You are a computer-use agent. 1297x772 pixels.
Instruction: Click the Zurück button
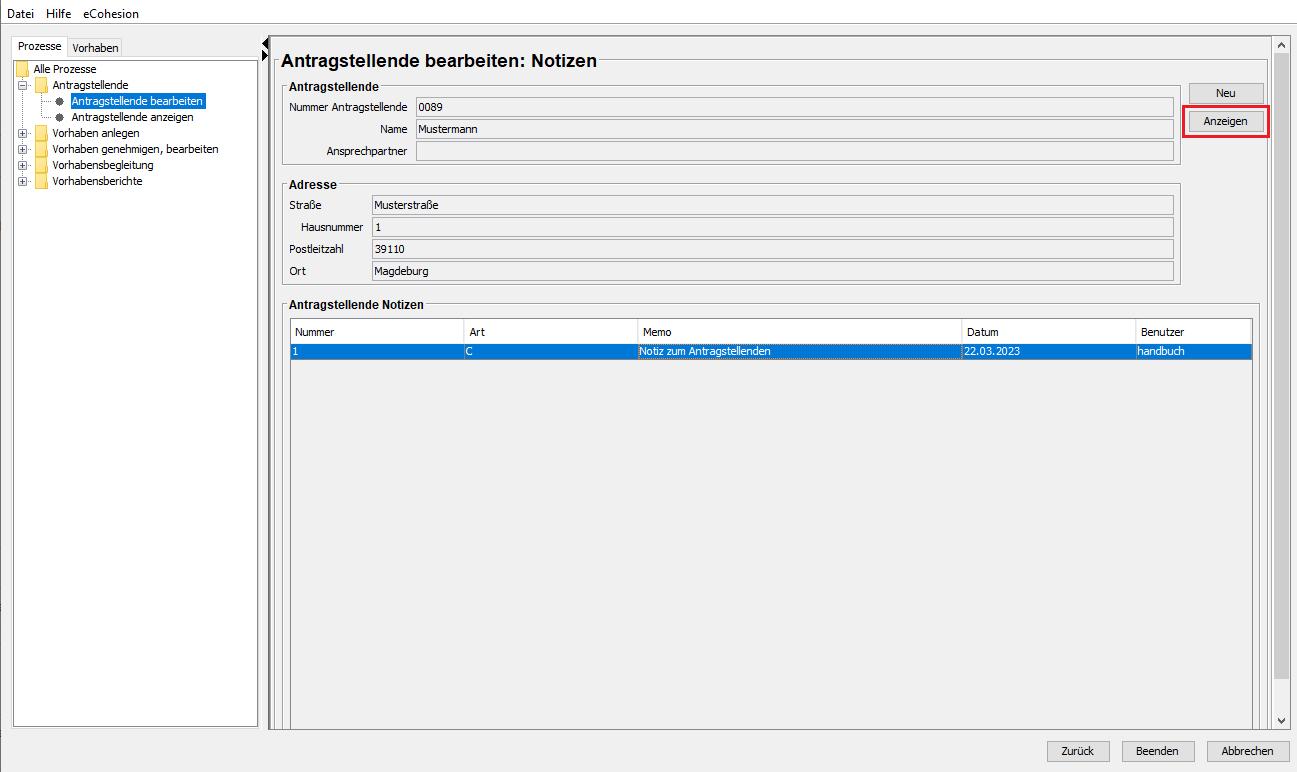pyautogui.click(x=1078, y=751)
